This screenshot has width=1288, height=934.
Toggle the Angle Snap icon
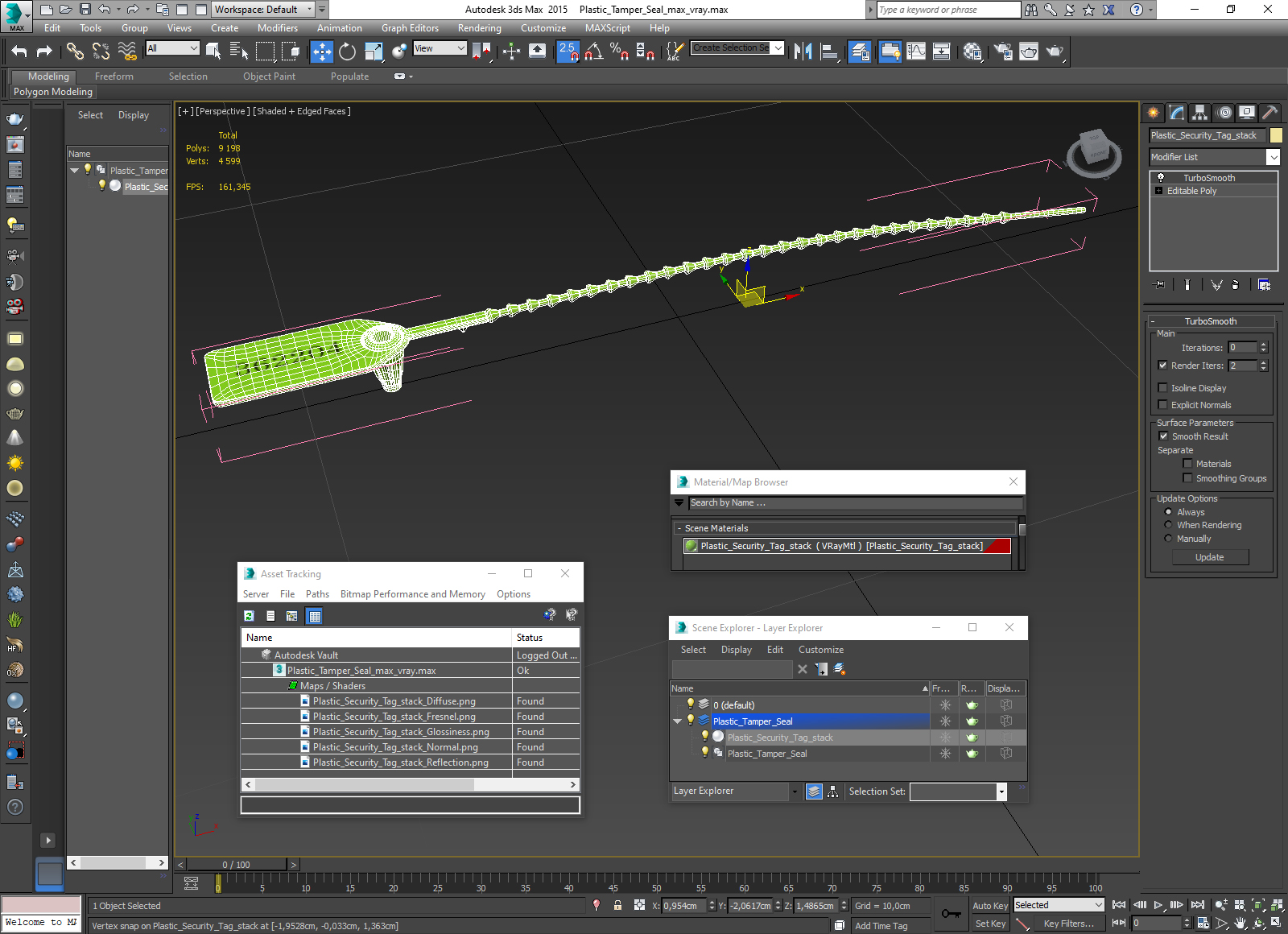tap(594, 52)
